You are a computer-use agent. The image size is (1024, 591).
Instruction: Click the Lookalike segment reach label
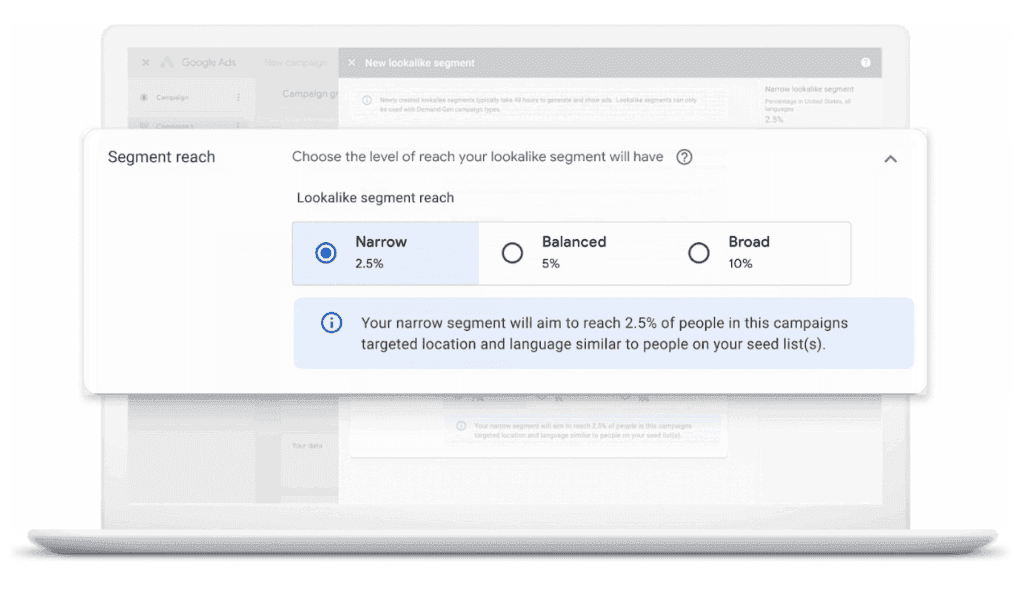375,198
